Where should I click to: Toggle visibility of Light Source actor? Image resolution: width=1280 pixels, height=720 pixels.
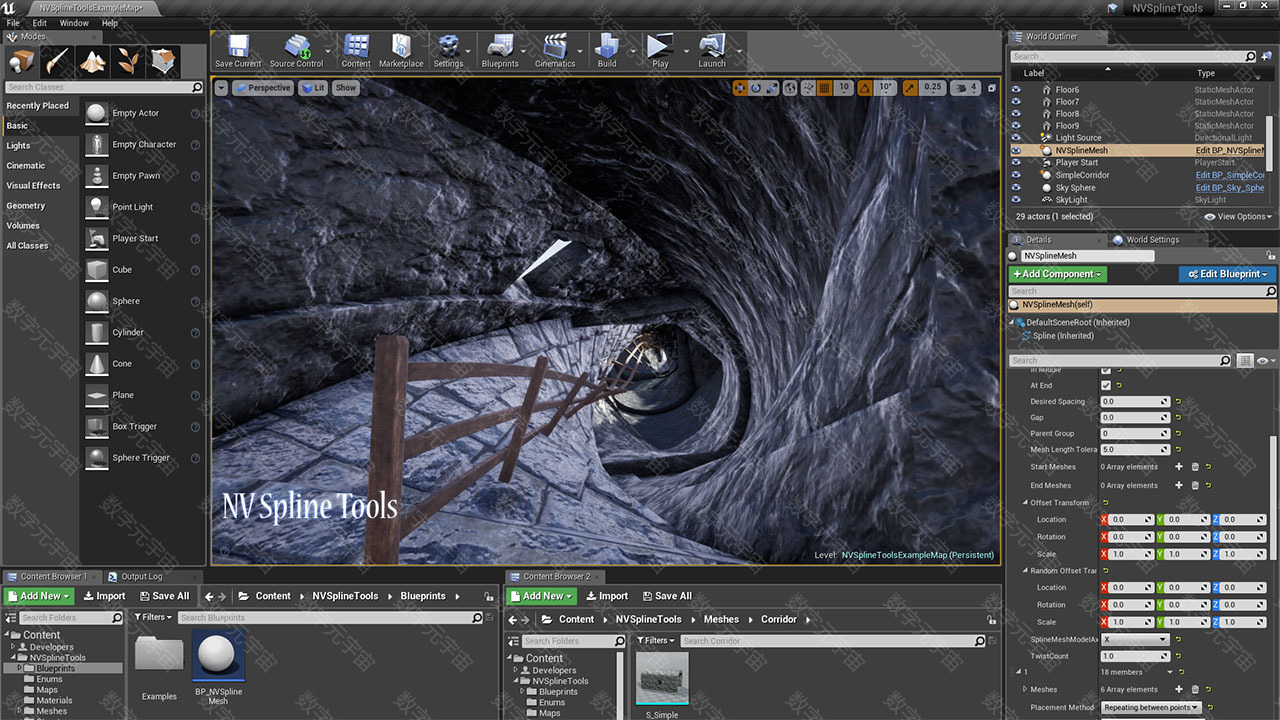[1016, 138]
